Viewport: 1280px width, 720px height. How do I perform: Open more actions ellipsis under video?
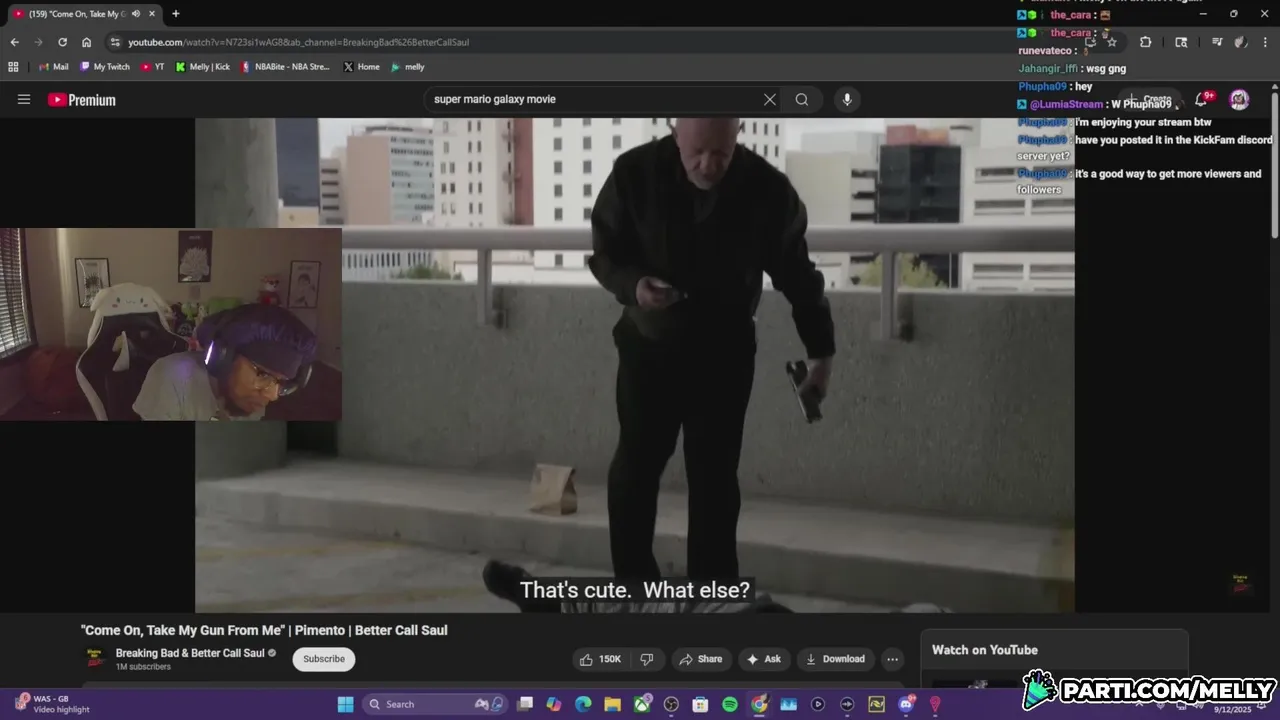click(x=892, y=659)
